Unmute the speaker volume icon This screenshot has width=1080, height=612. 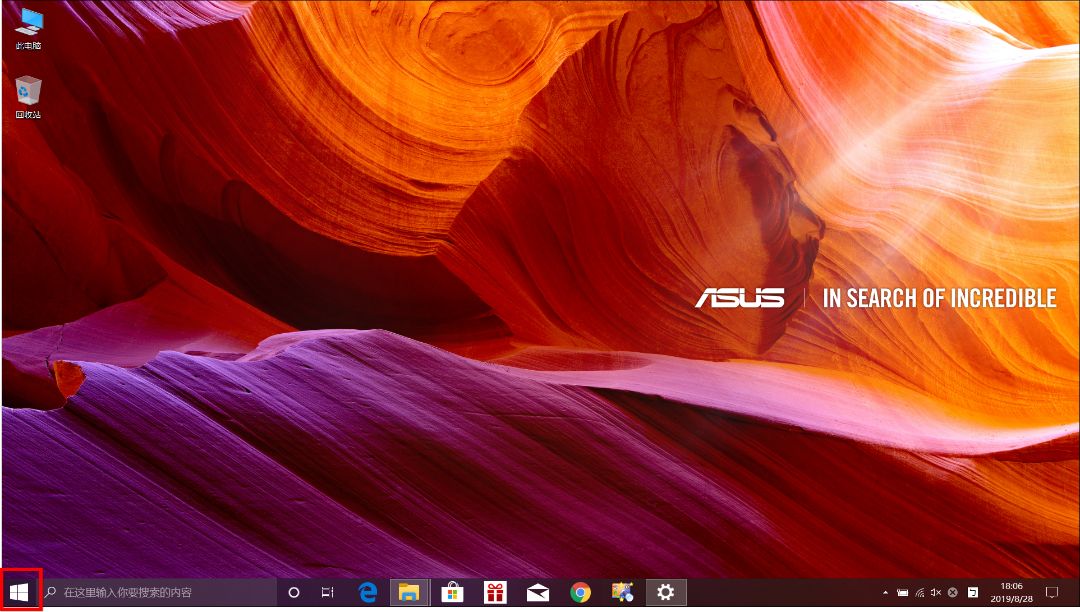point(935,593)
